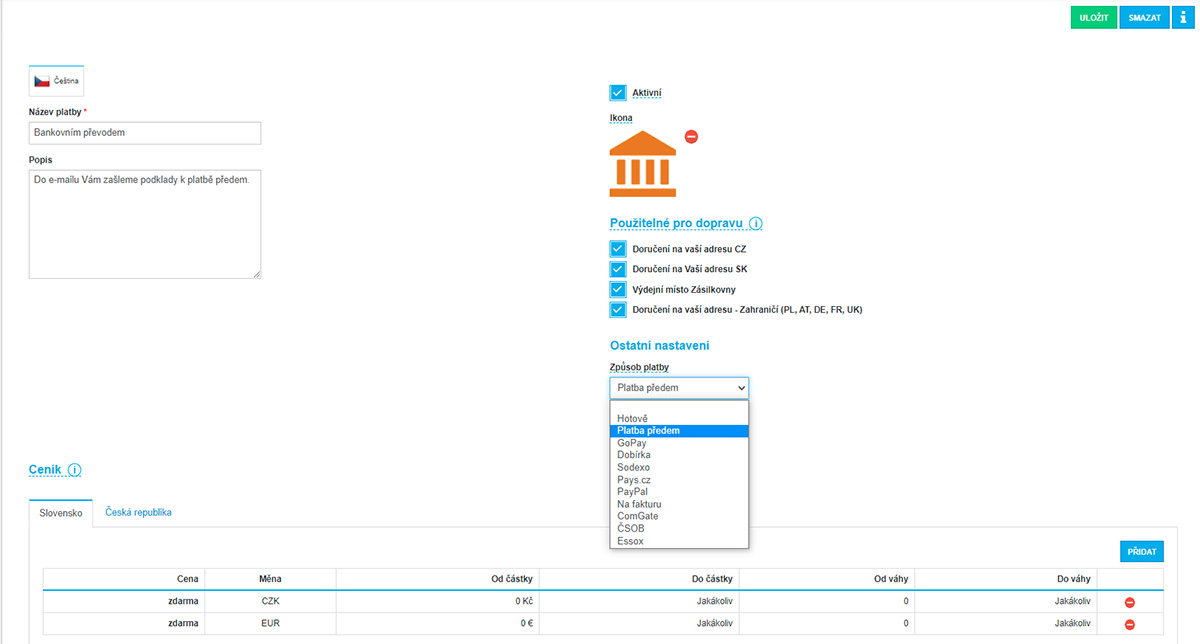The height and width of the screenshot is (644, 1200).
Task: Click into the Název platby text field
Action: [145, 133]
